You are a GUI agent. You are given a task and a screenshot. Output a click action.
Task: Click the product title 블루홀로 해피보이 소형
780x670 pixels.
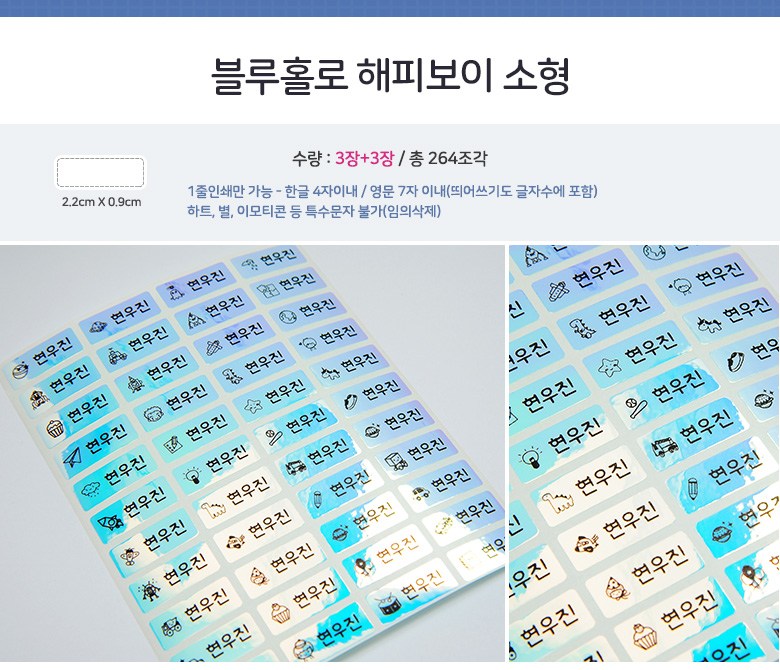coord(390,76)
